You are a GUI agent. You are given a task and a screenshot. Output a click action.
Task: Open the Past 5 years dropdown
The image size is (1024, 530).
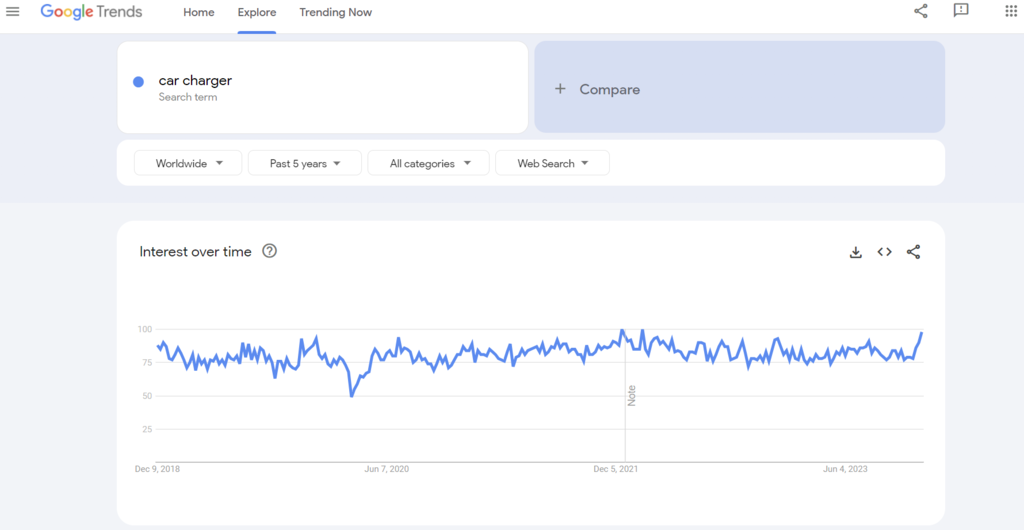tap(305, 163)
